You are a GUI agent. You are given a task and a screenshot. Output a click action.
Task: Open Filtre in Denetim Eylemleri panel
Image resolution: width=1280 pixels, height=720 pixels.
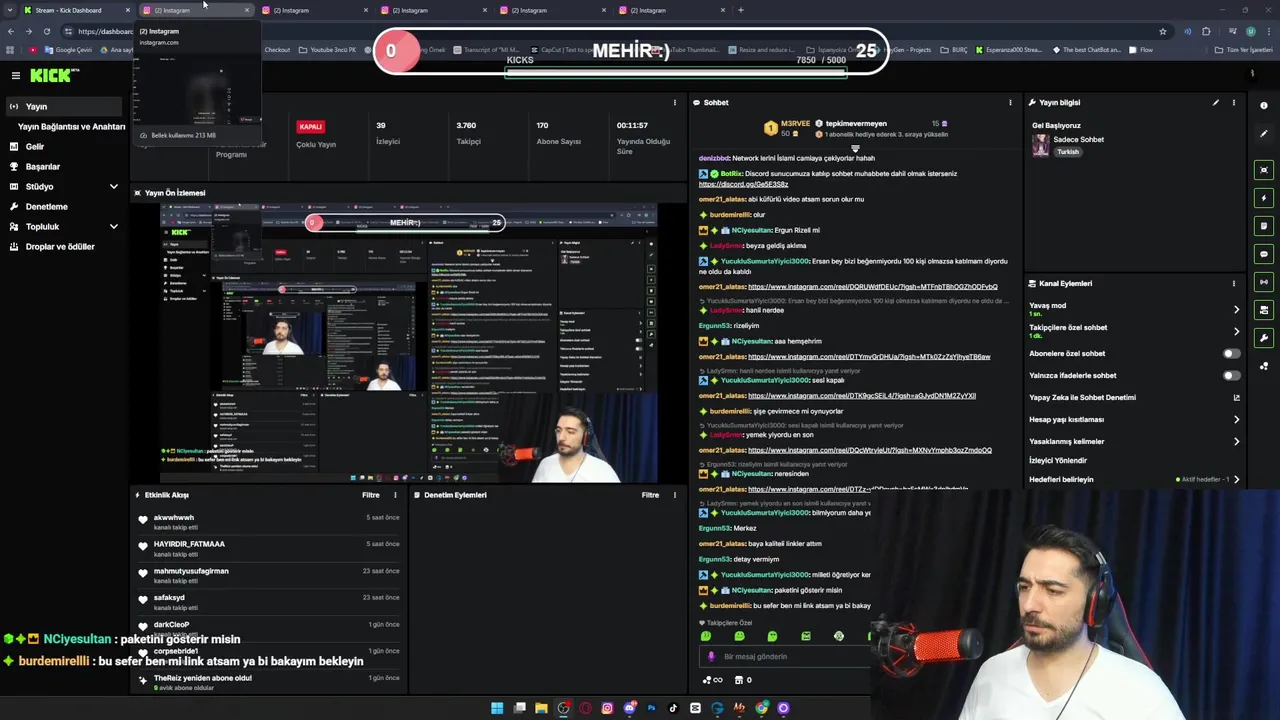tap(650, 495)
